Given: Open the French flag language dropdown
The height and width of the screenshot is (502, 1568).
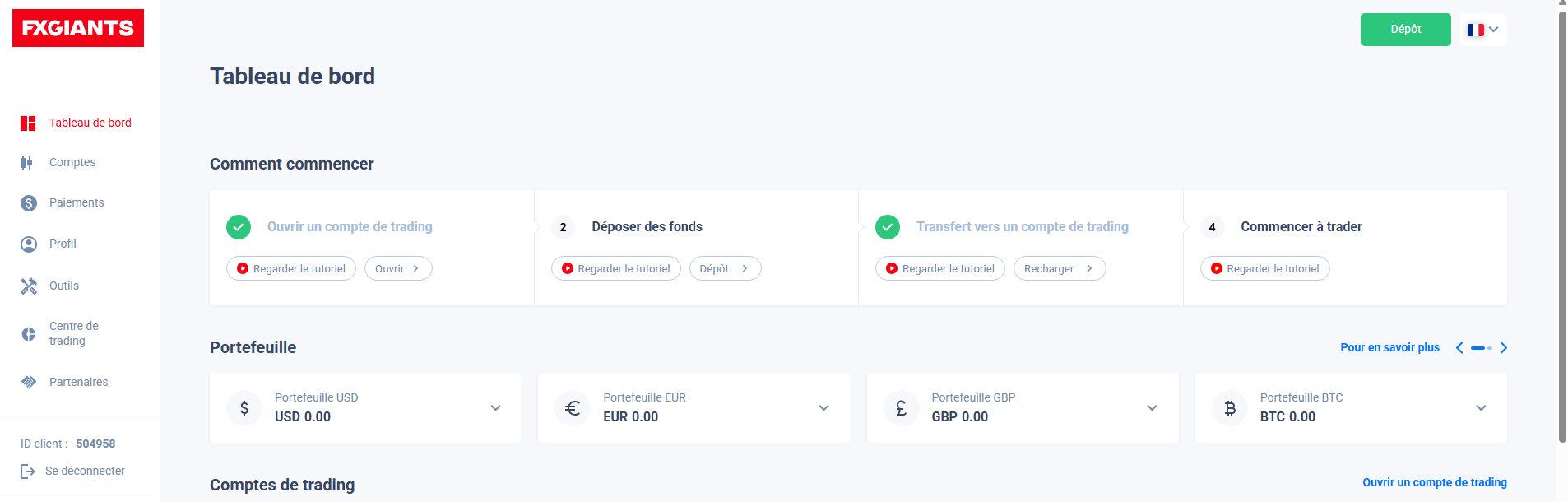Looking at the screenshot, I should [x=1482, y=30].
